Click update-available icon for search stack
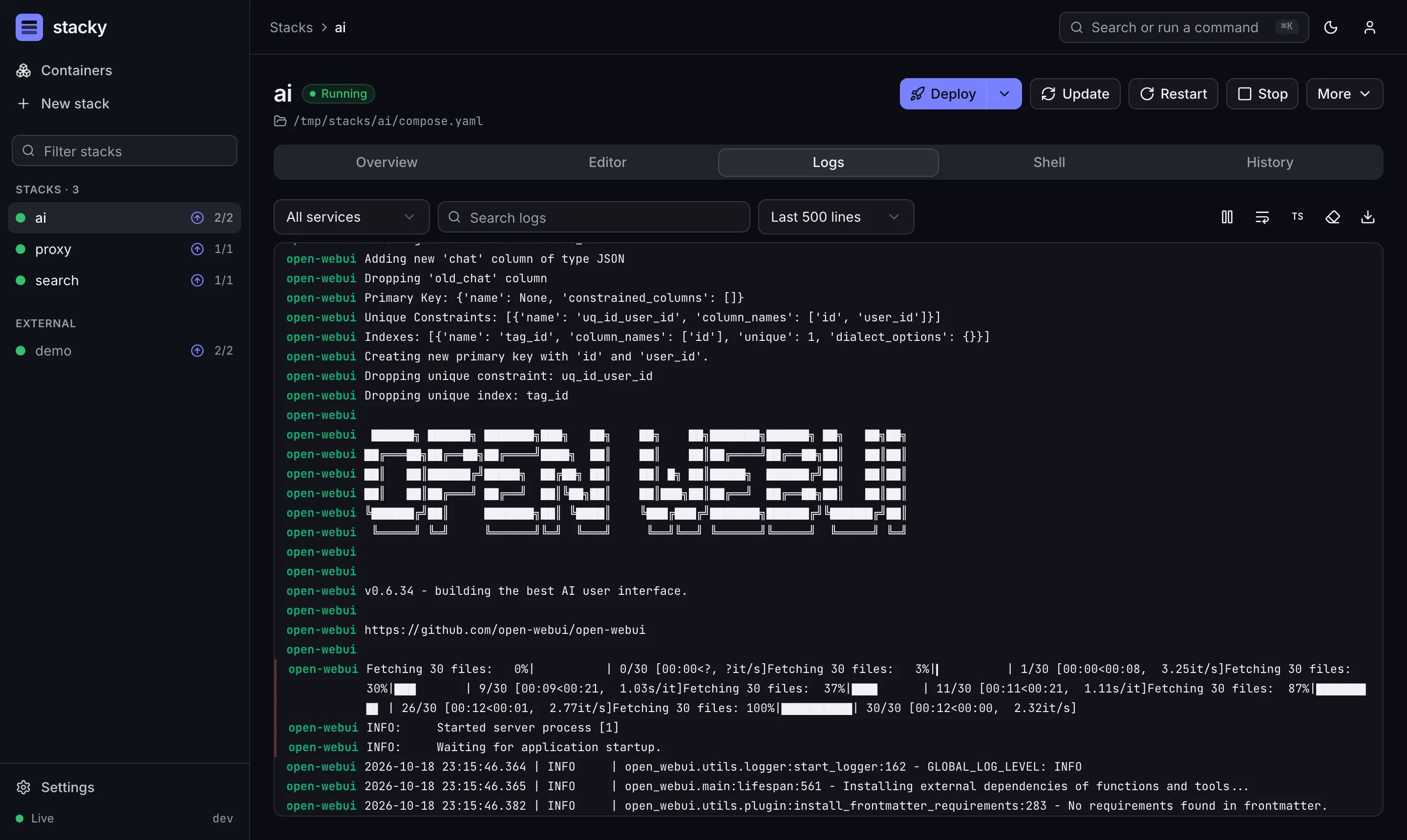Image resolution: width=1407 pixels, height=840 pixels. (197, 280)
